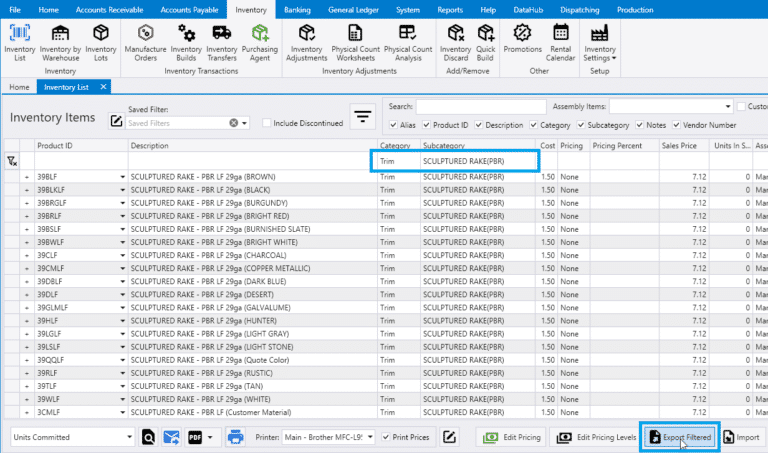Switch to Accounts Payable ribbon tab
The image size is (768, 453).
189,10
